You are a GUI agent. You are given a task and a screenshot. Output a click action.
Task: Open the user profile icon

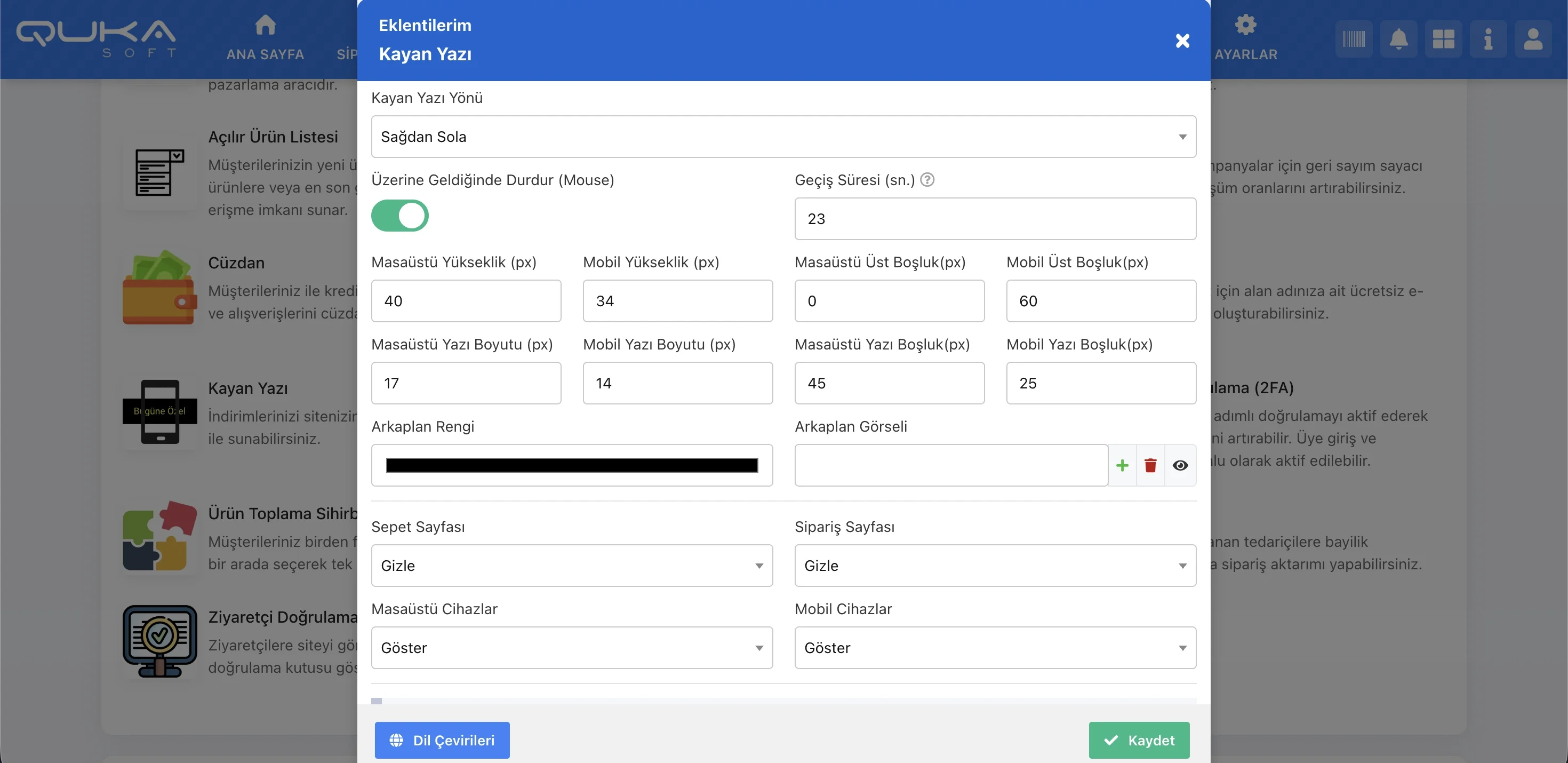click(x=1532, y=39)
